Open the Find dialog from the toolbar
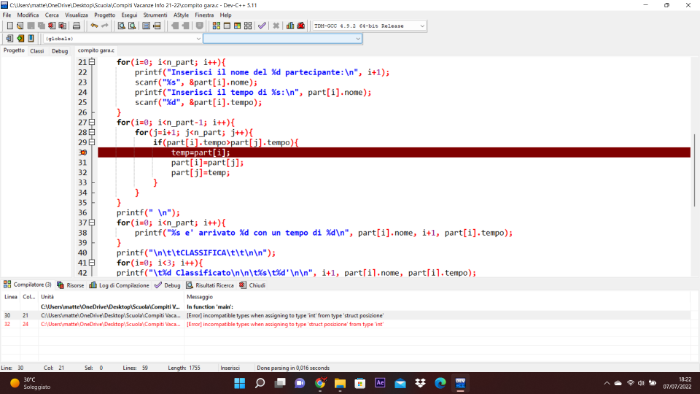700x394 pixels. pos(121,26)
